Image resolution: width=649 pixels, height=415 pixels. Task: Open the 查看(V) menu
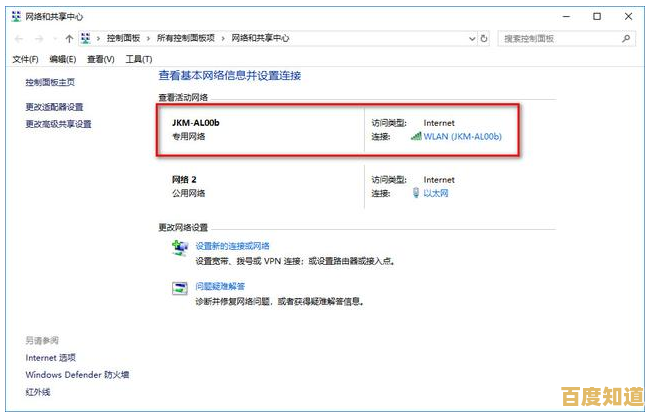[101, 59]
